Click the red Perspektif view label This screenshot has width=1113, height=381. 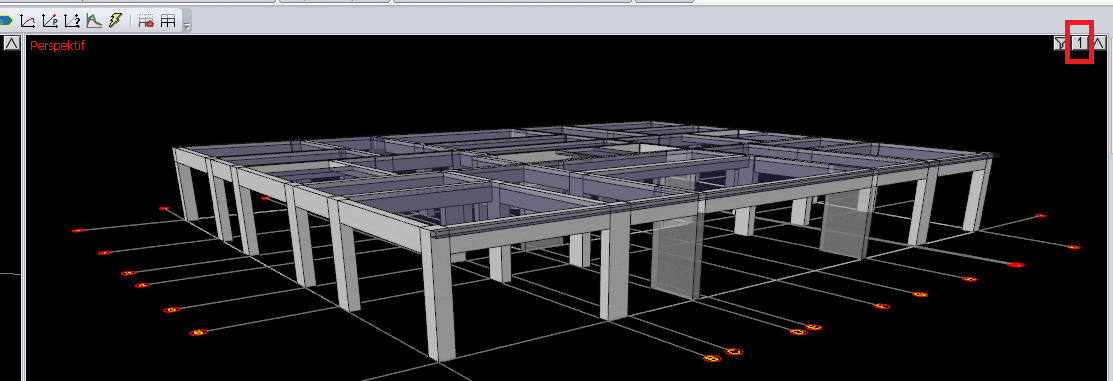click(57, 45)
